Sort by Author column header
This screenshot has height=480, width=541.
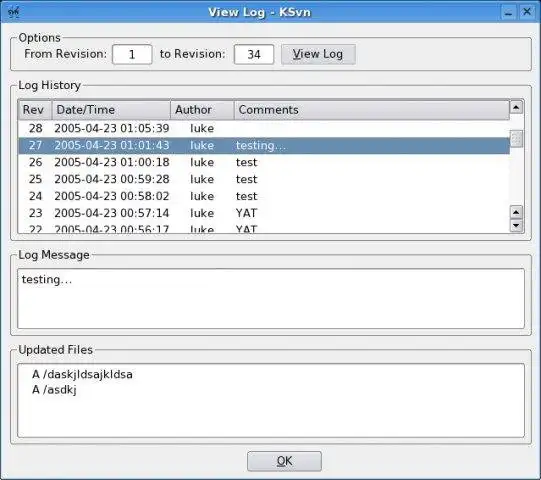(202, 110)
